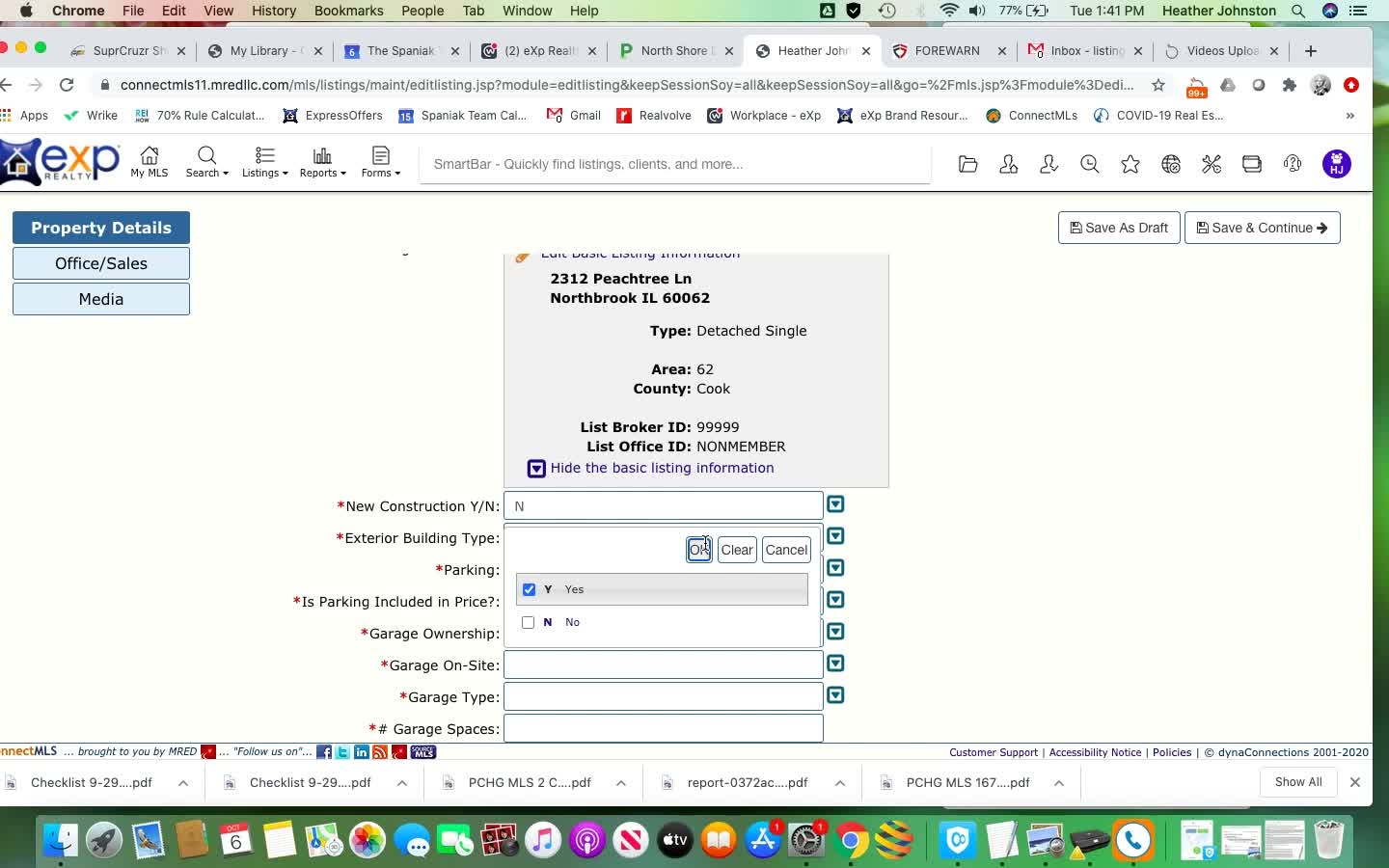This screenshot has width=1389, height=868.
Task: Select the Property Details tab
Action: pyautogui.click(x=101, y=228)
